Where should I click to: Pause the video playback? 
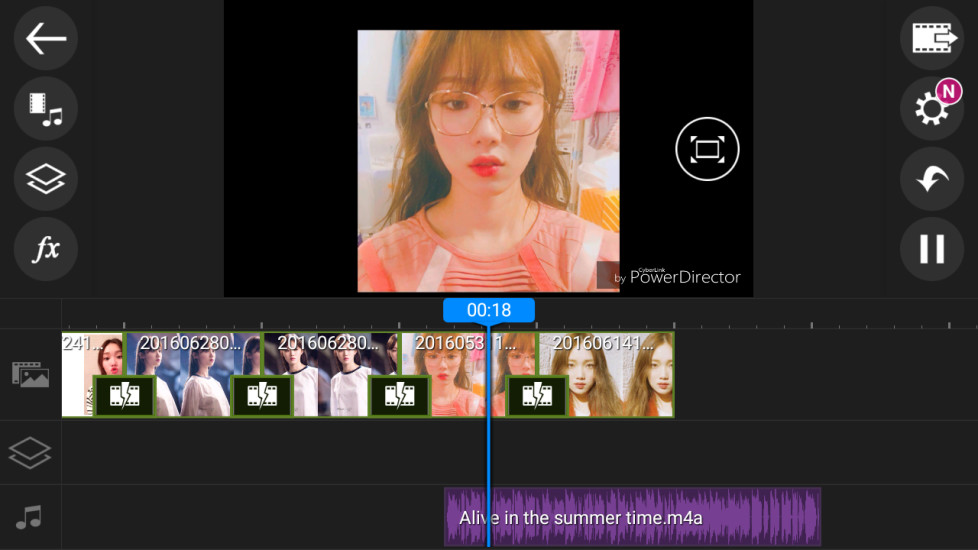(931, 249)
